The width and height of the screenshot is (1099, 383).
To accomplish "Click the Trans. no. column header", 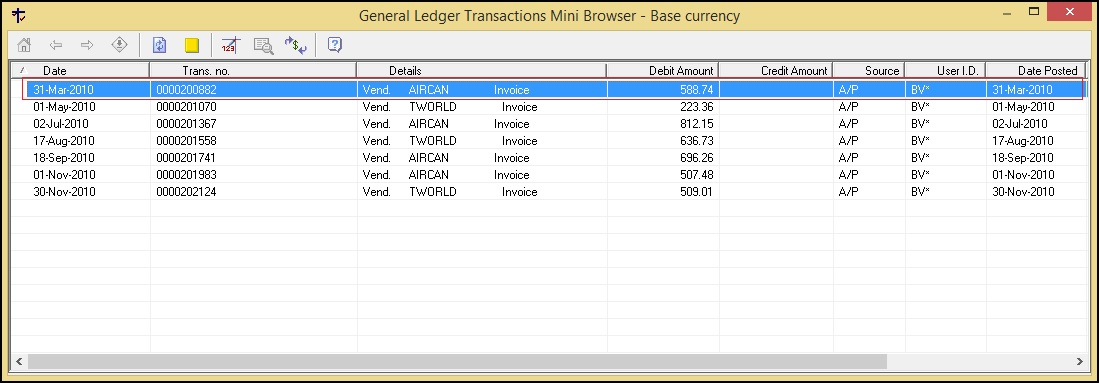I will (x=253, y=70).
